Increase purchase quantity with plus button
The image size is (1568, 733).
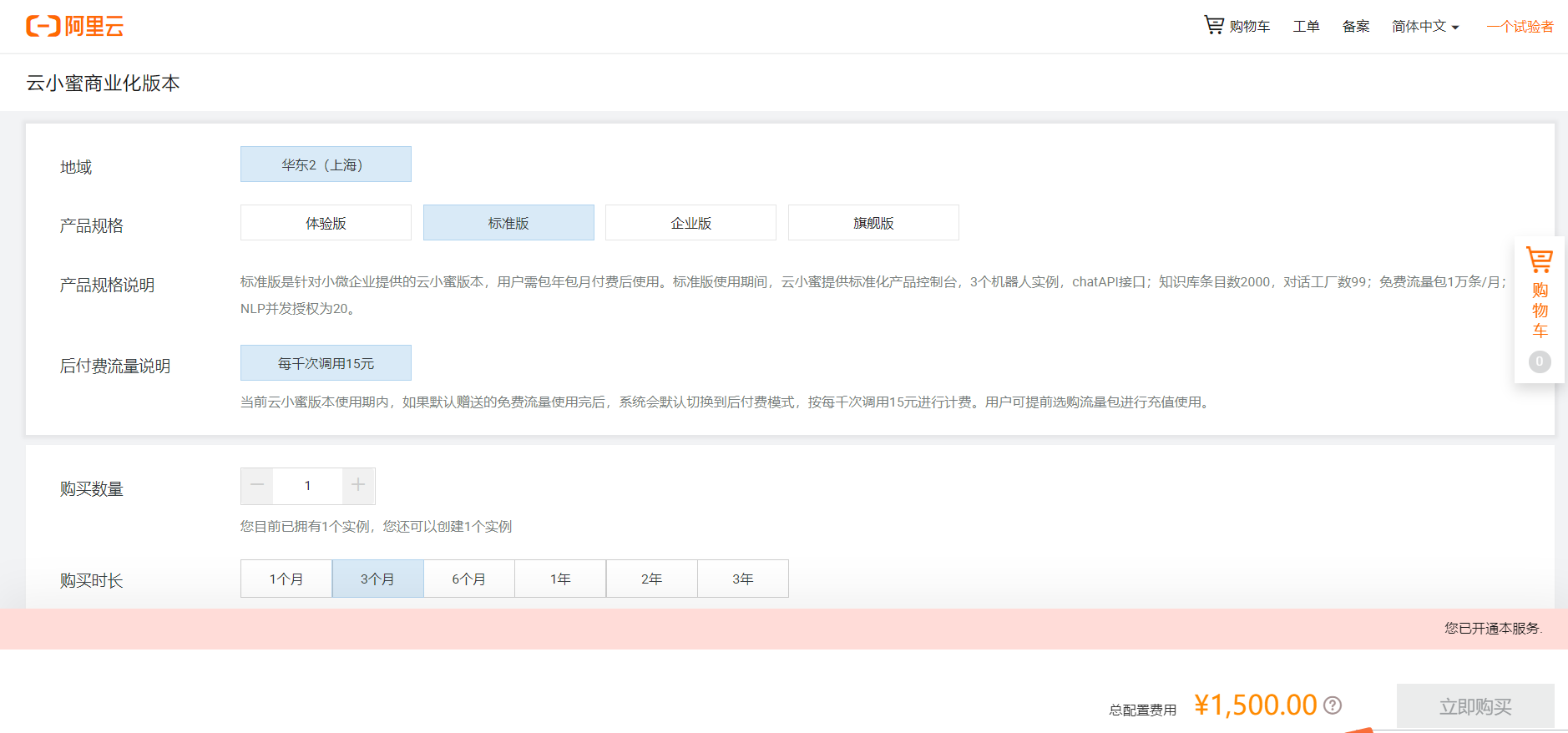358,486
